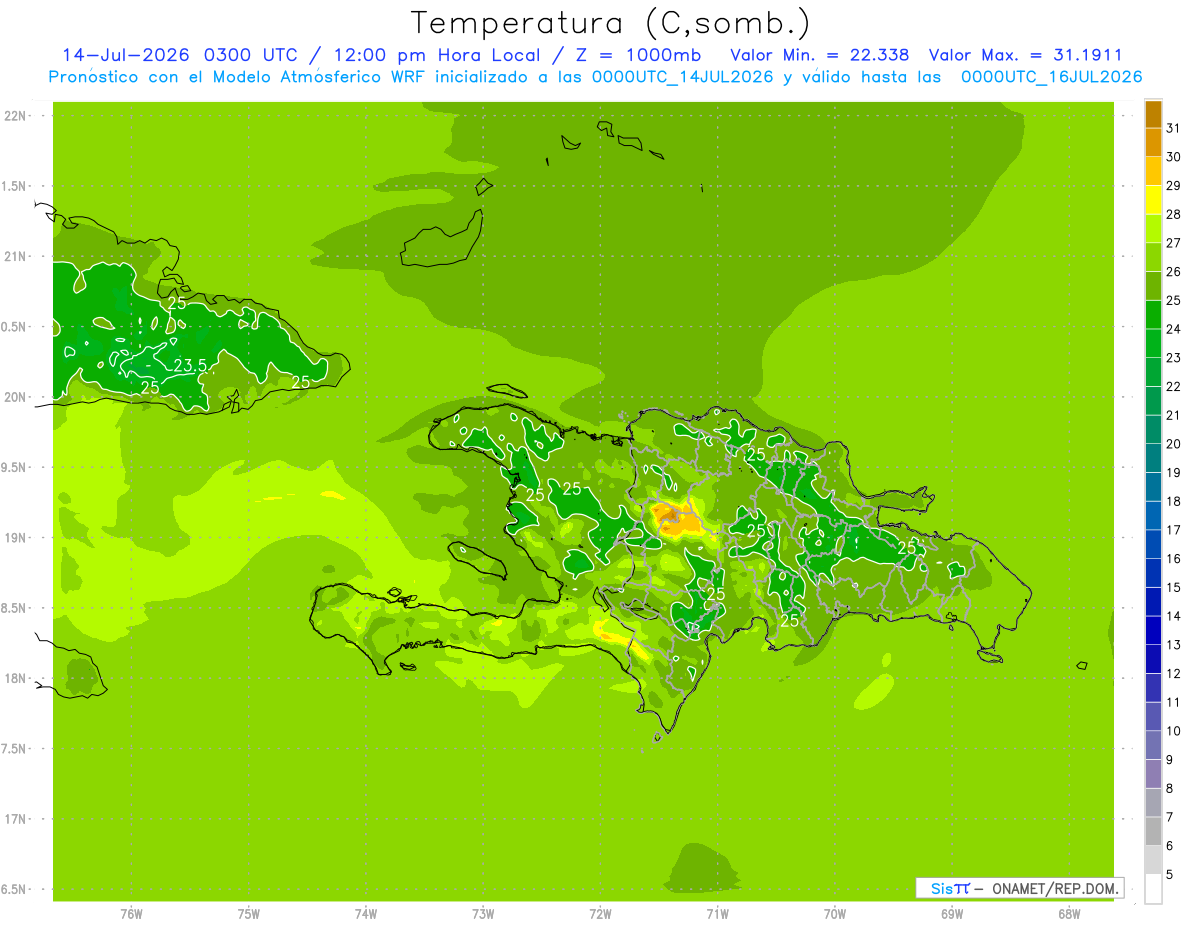Viewport: 1200px width, 927px height.
Task: Click the "74W" longitude label
Action: tap(366, 913)
